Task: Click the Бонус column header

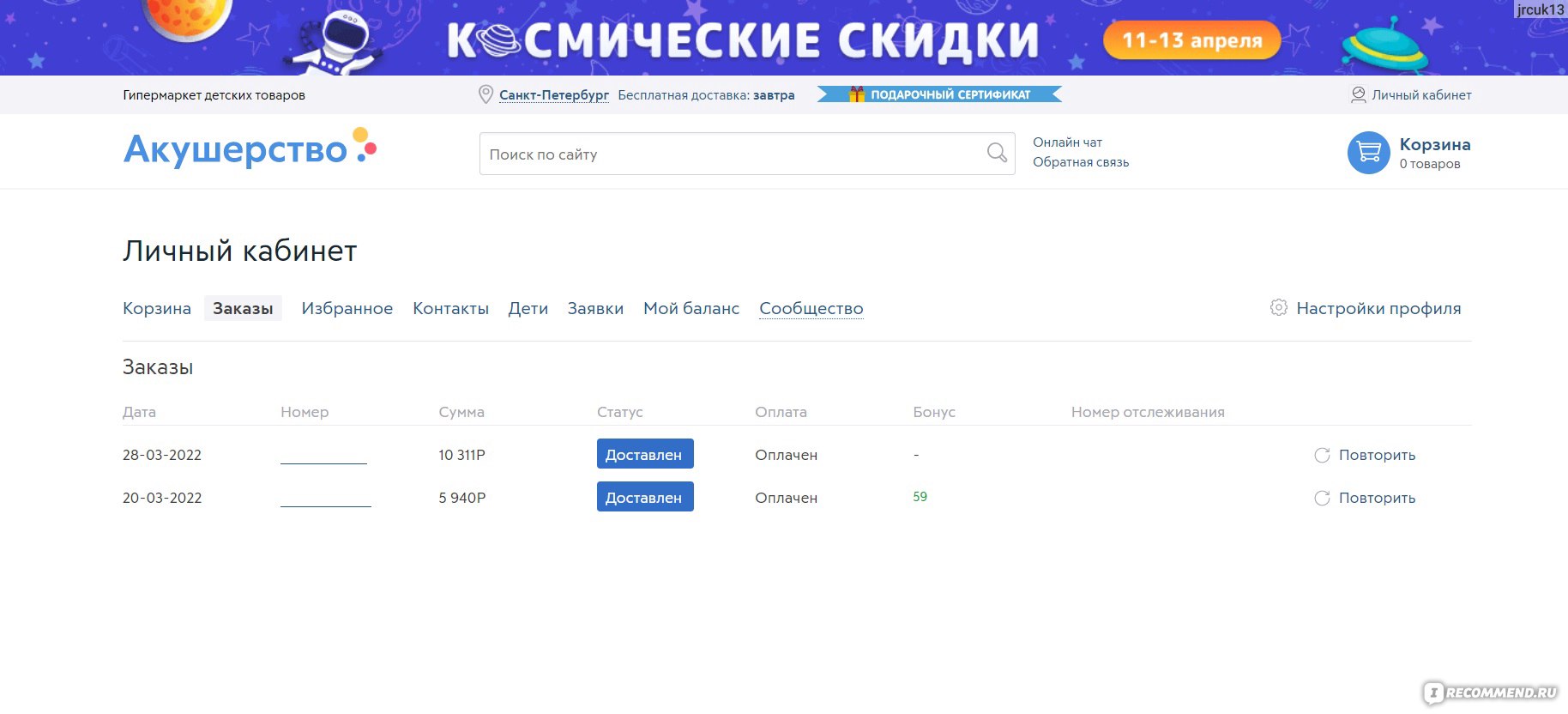Action: click(934, 412)
